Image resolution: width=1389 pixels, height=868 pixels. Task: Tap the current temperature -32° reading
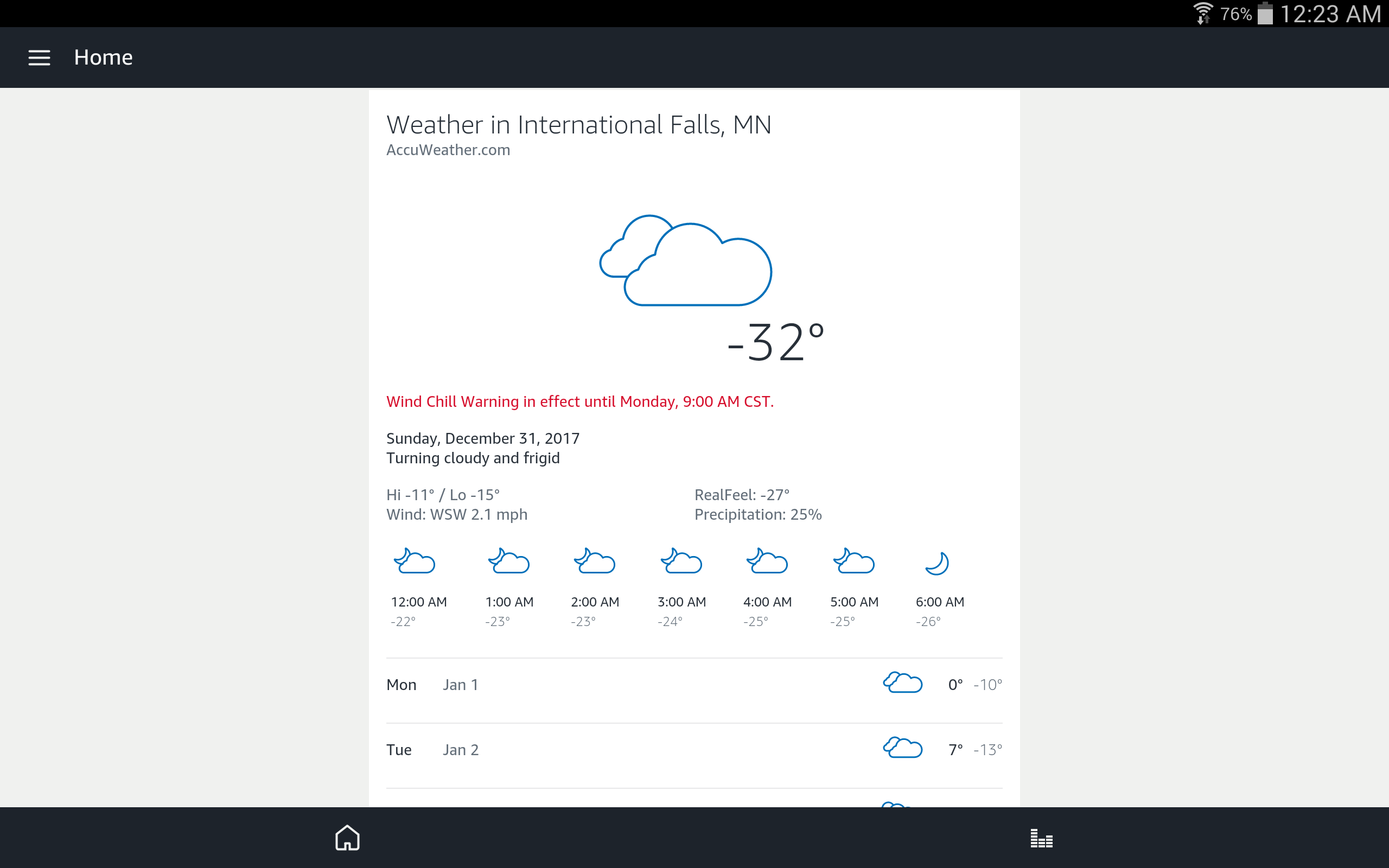(x=775, y=343)
